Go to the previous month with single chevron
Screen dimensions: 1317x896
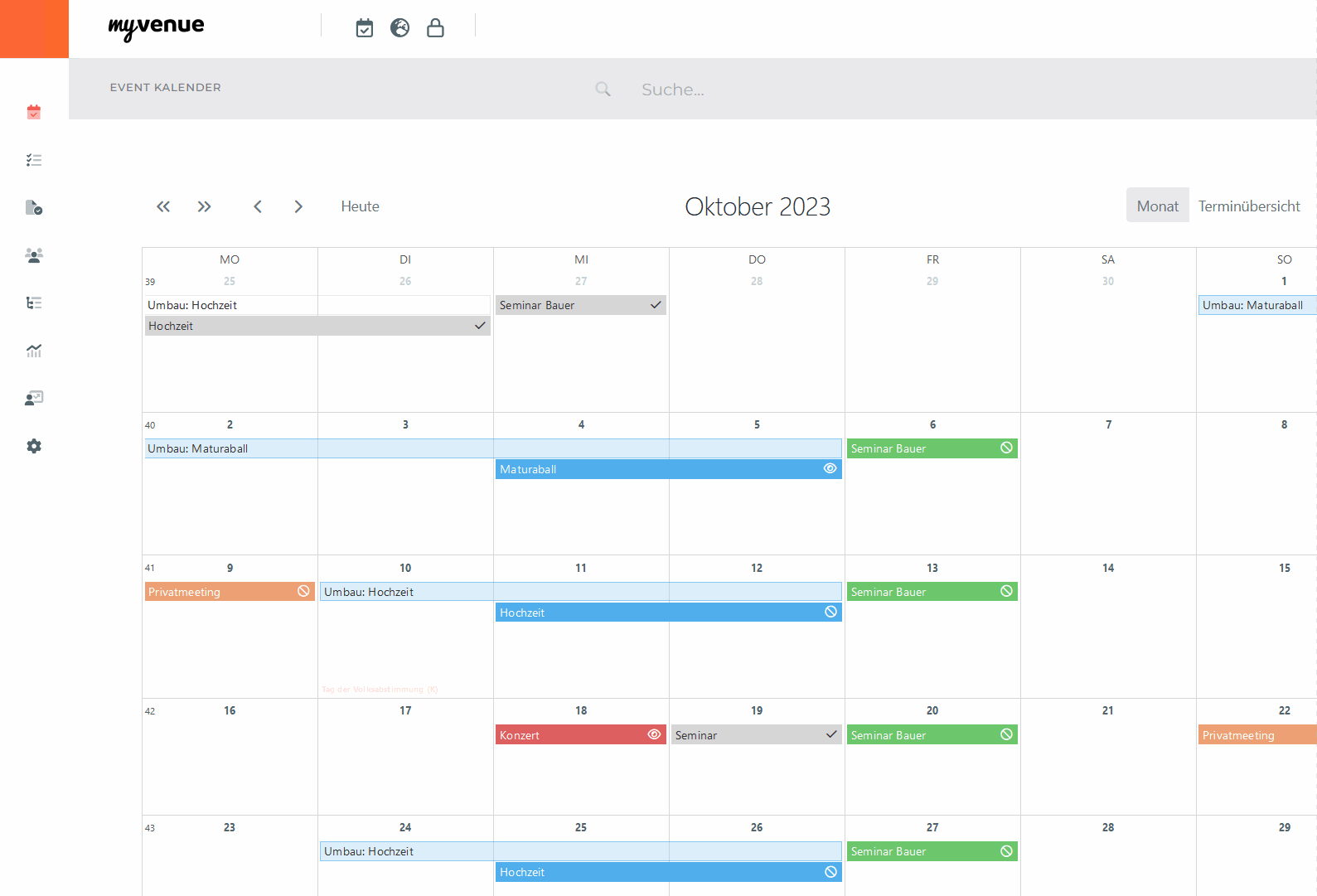258,206
